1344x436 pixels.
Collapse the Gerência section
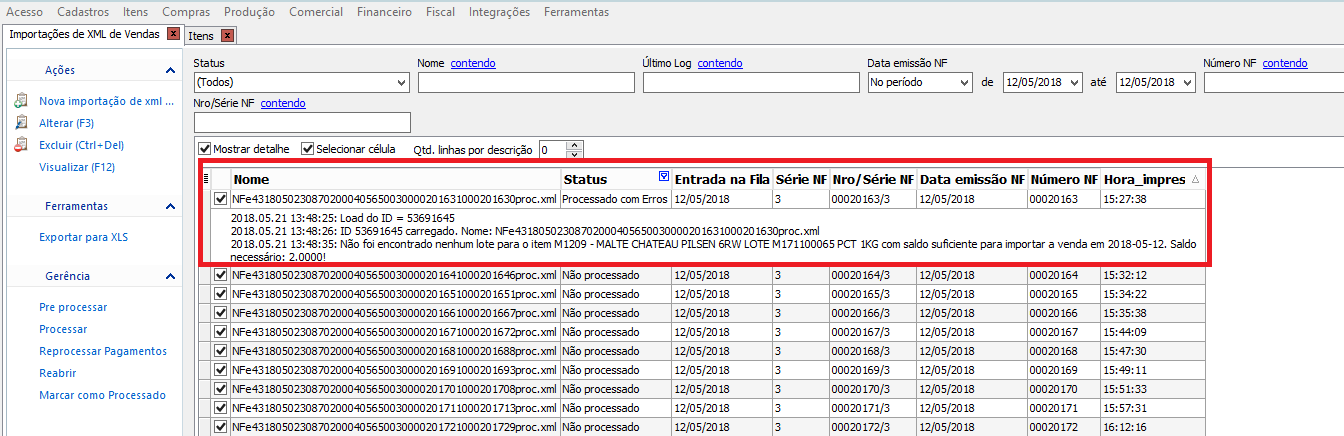click(x=170, y=276)
